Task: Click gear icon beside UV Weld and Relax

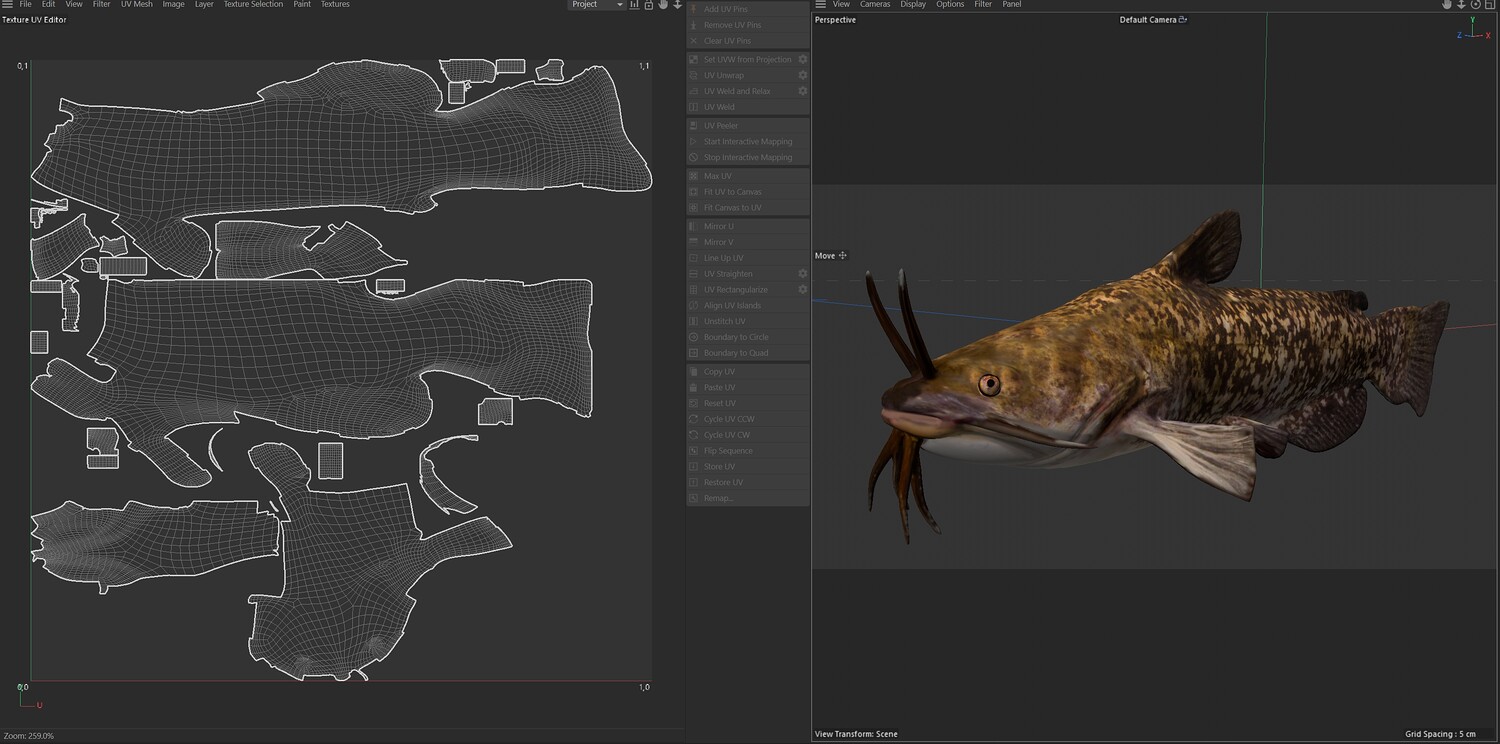Action: click(802, 91)
